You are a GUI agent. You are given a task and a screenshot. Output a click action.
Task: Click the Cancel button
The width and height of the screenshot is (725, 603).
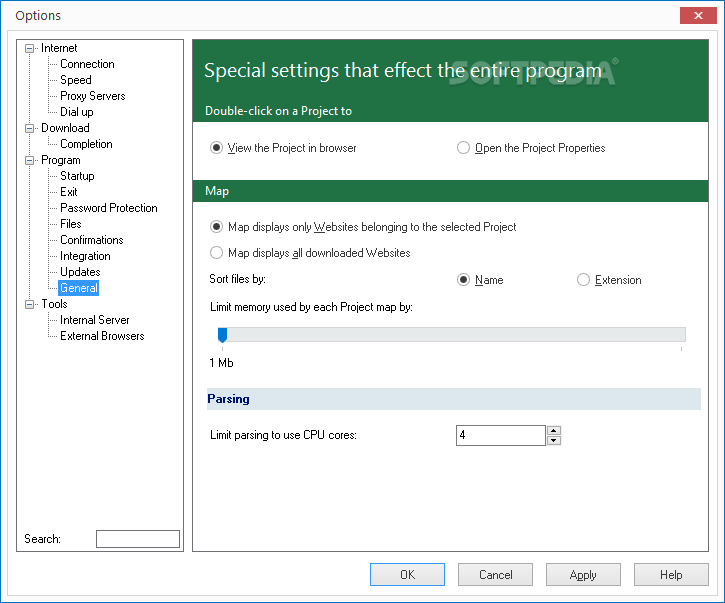pos(495,574)
